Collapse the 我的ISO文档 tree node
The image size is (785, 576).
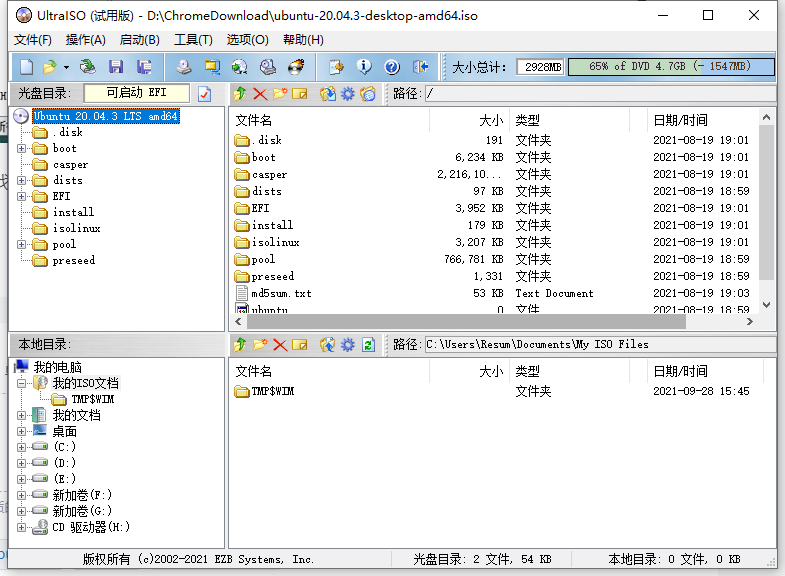coord(21,383)
